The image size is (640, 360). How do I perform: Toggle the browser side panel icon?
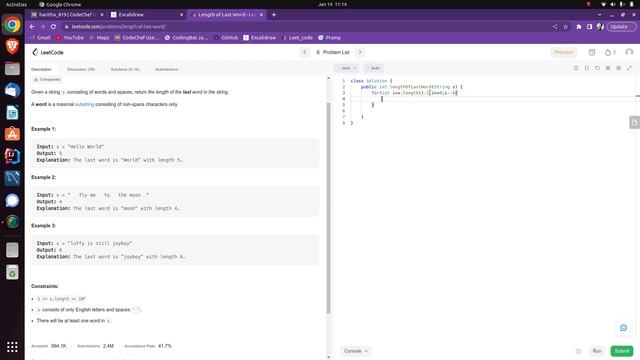(x=589, y=27)
